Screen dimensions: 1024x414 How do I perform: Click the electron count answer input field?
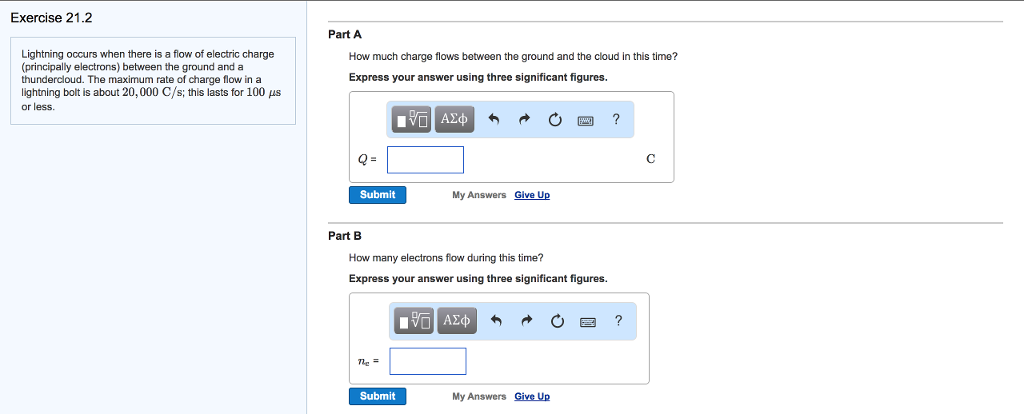[428, 361]
